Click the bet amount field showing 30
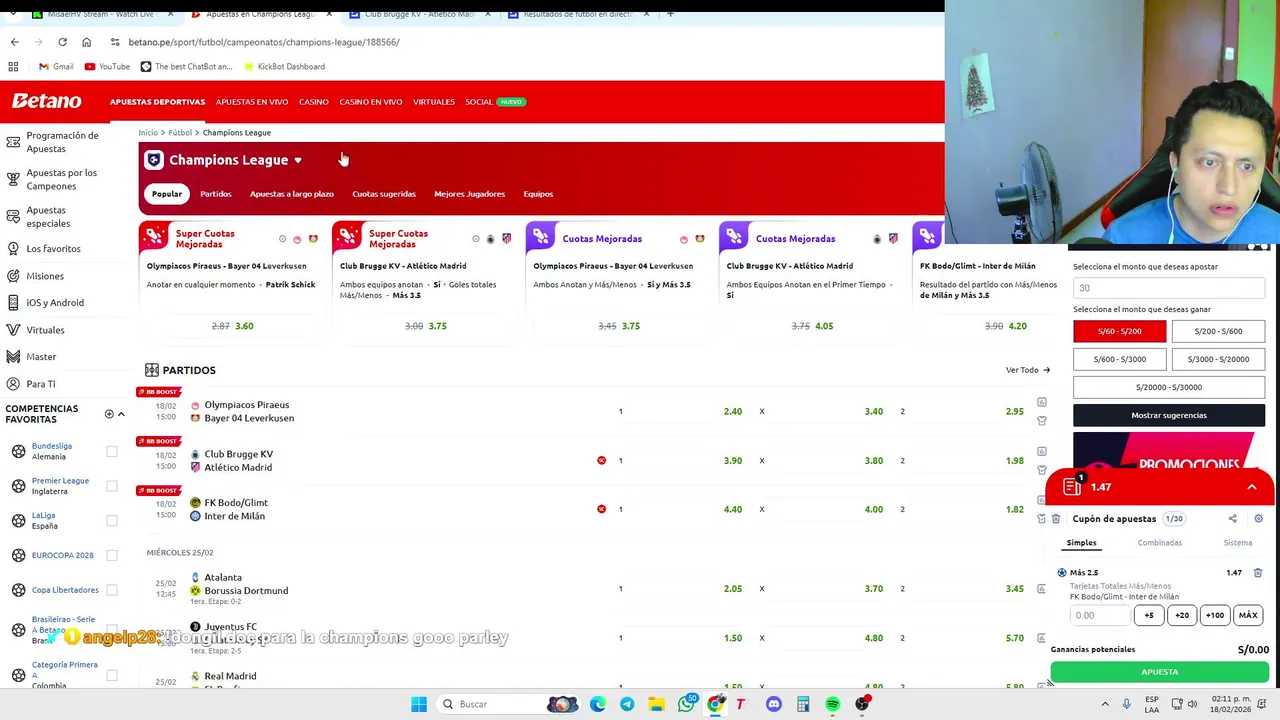1280x720 pixels. click(1169, 288)
